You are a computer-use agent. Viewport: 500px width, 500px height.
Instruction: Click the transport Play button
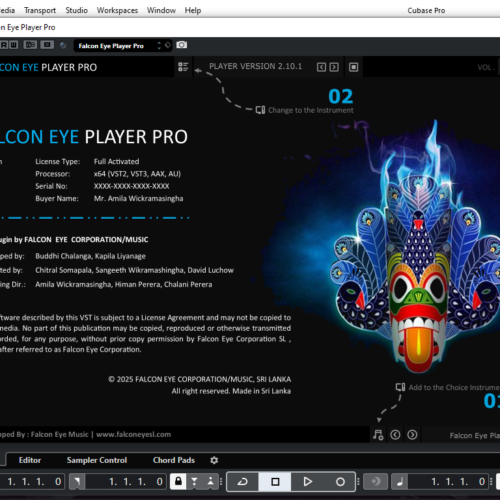point(307,482)
